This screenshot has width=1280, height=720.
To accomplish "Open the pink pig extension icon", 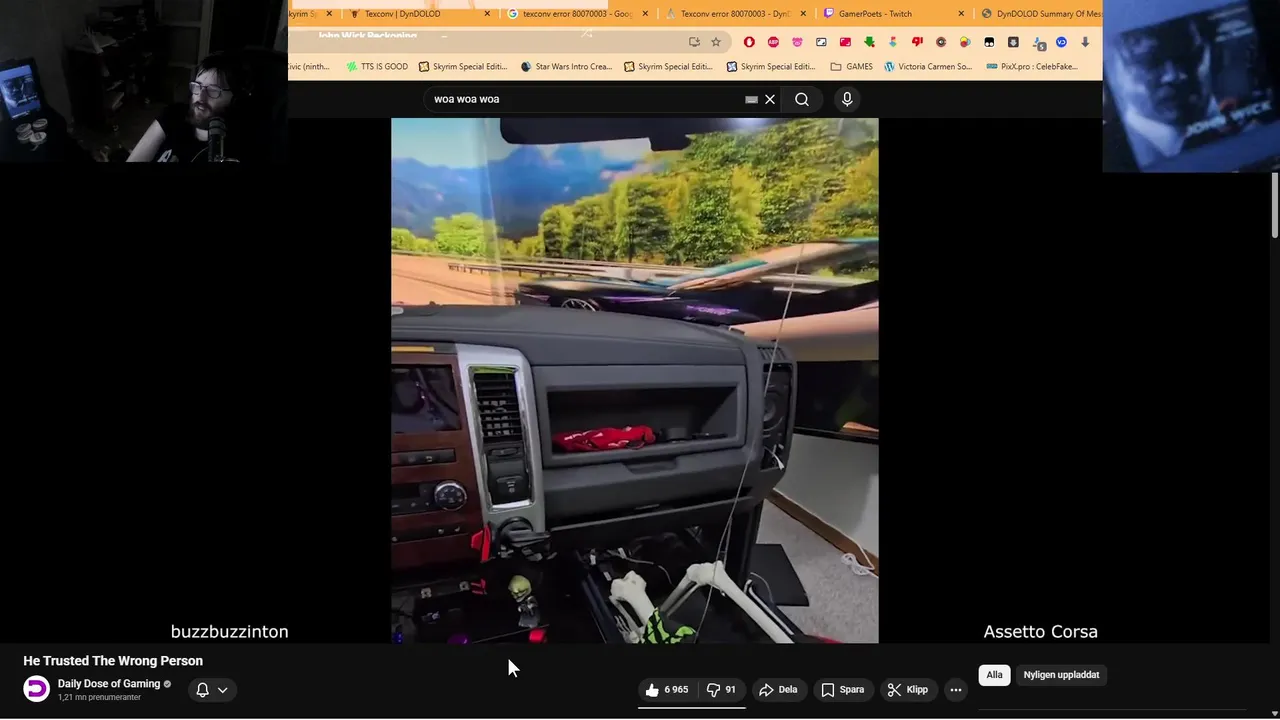I will (797, 42).
